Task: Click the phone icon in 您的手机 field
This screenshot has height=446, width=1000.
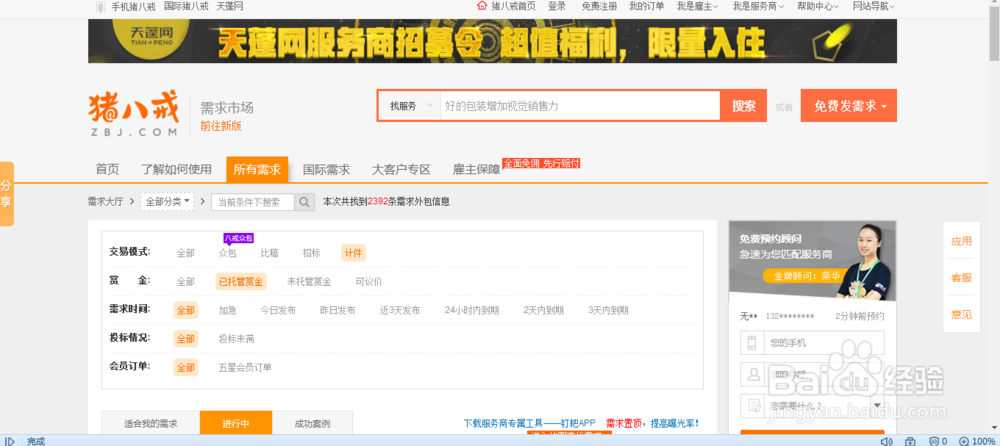Action: (753, 343)
